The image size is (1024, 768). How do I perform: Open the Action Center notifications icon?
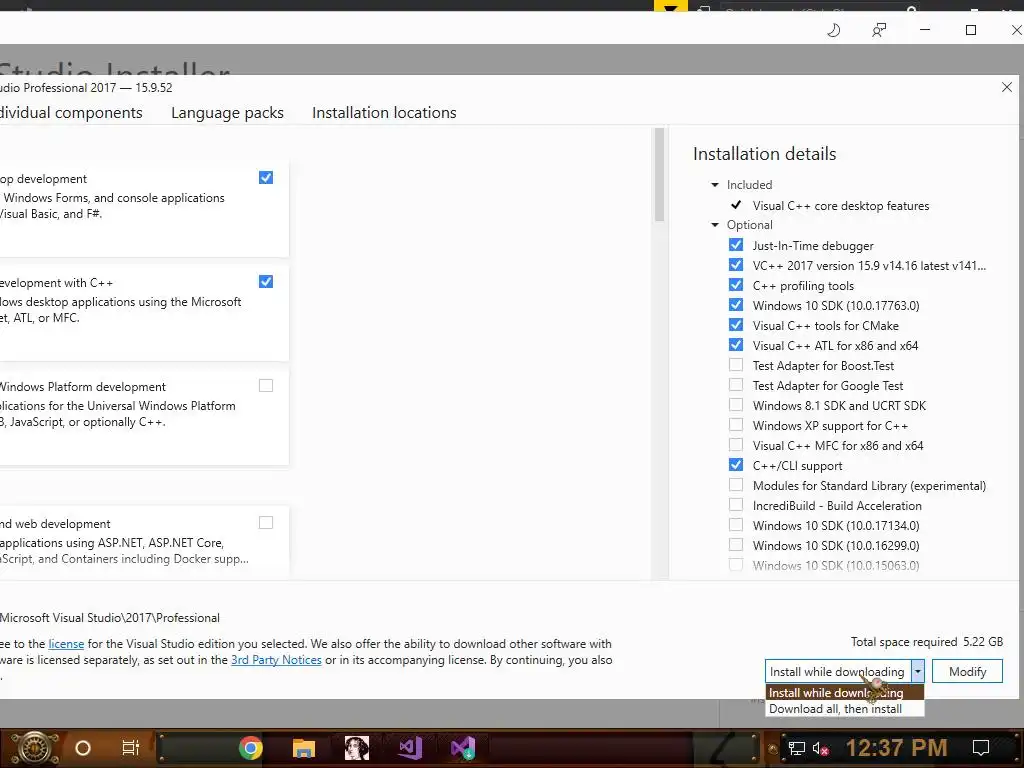[x=980, y=748]
